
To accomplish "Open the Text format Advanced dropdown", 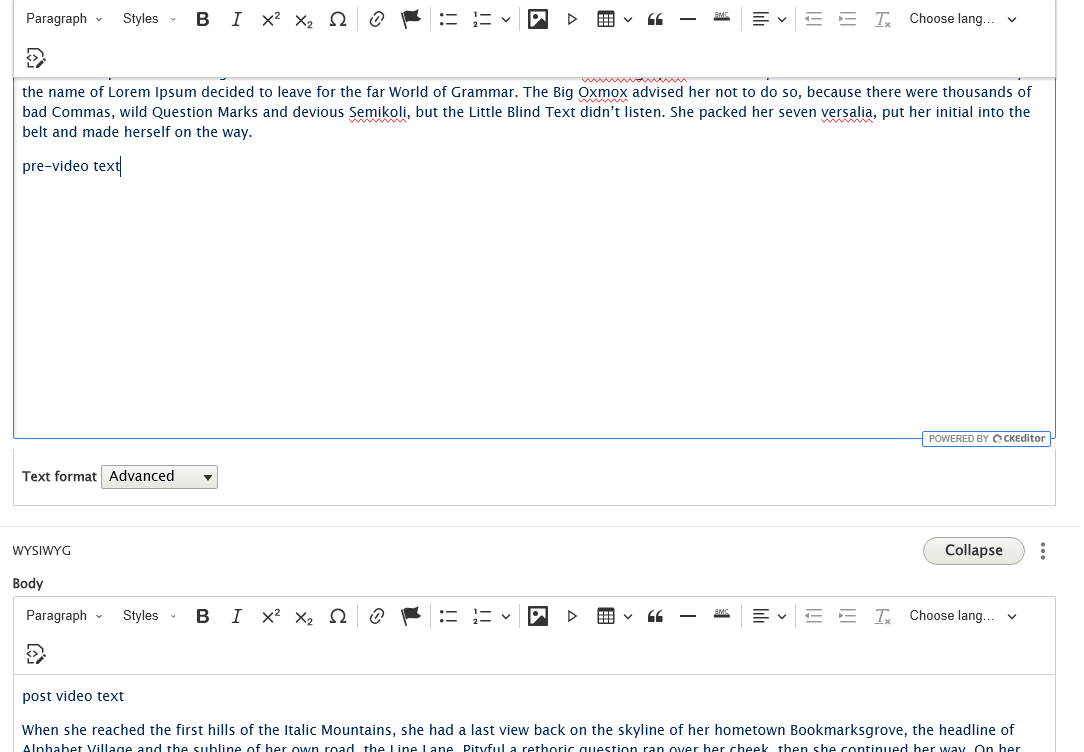I will (159, 477).
